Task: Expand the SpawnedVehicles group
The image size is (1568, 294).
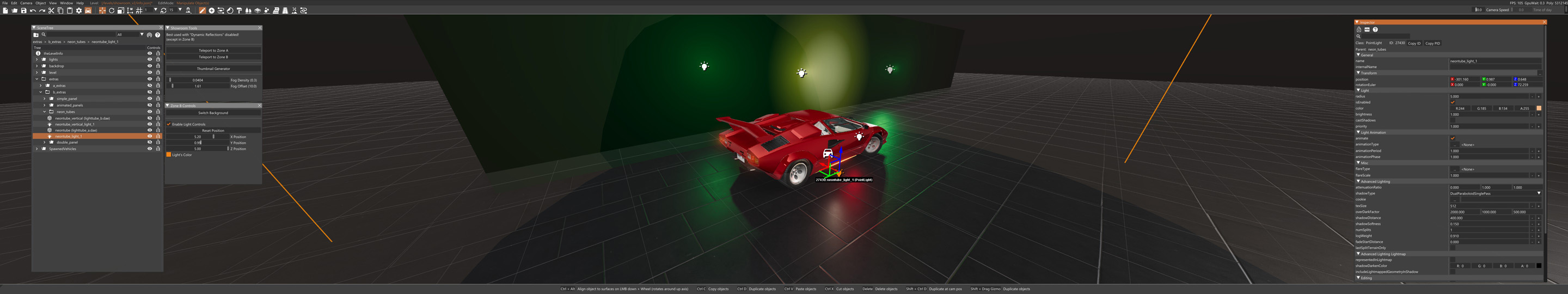Action: (37, 149)
